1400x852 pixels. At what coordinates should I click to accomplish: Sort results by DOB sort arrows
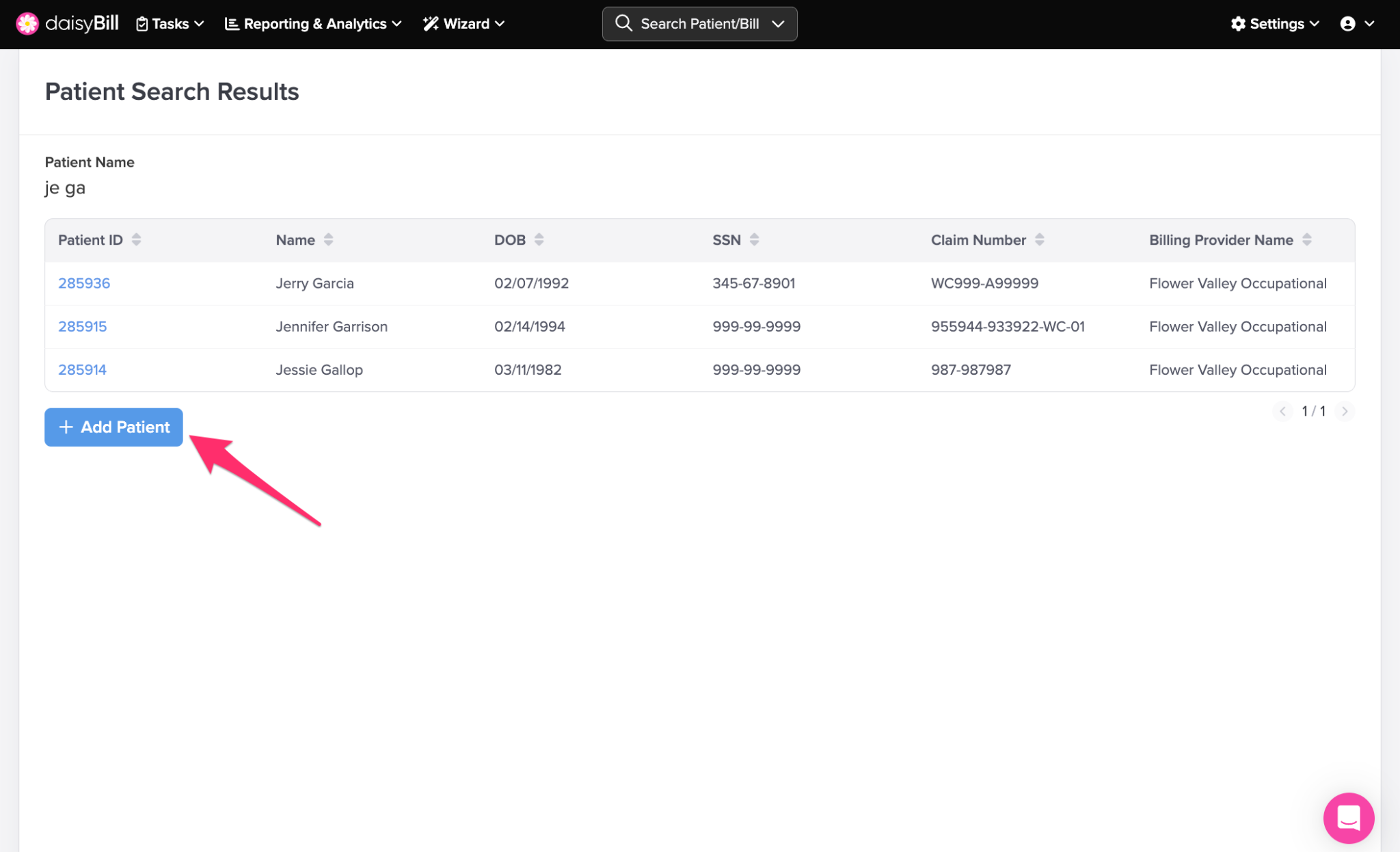click(x=539, y=239)
